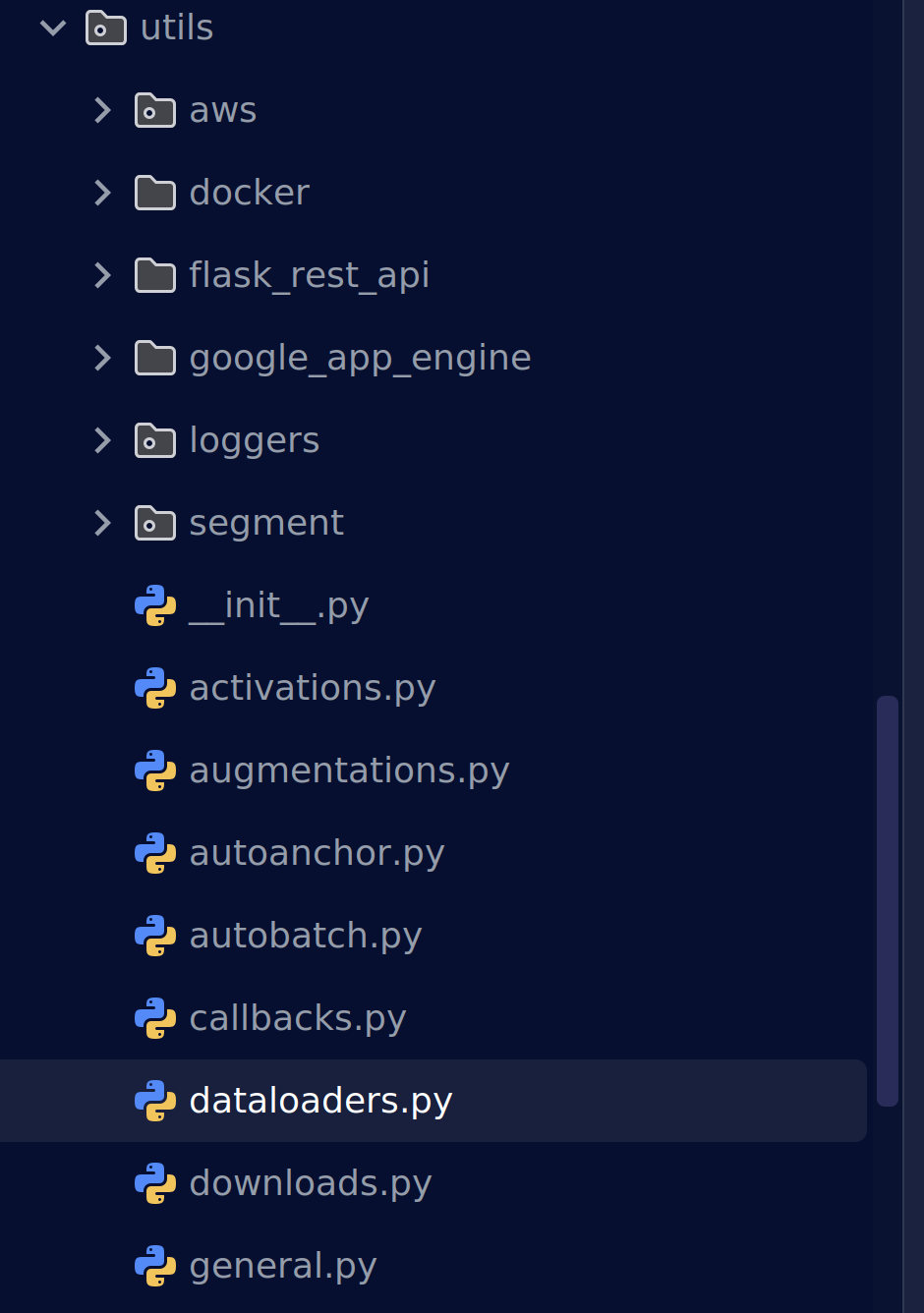This screenshot has height=1313, width=924.
Task: Expand the segment folder chevron
Action: click(x=102, y=523)
